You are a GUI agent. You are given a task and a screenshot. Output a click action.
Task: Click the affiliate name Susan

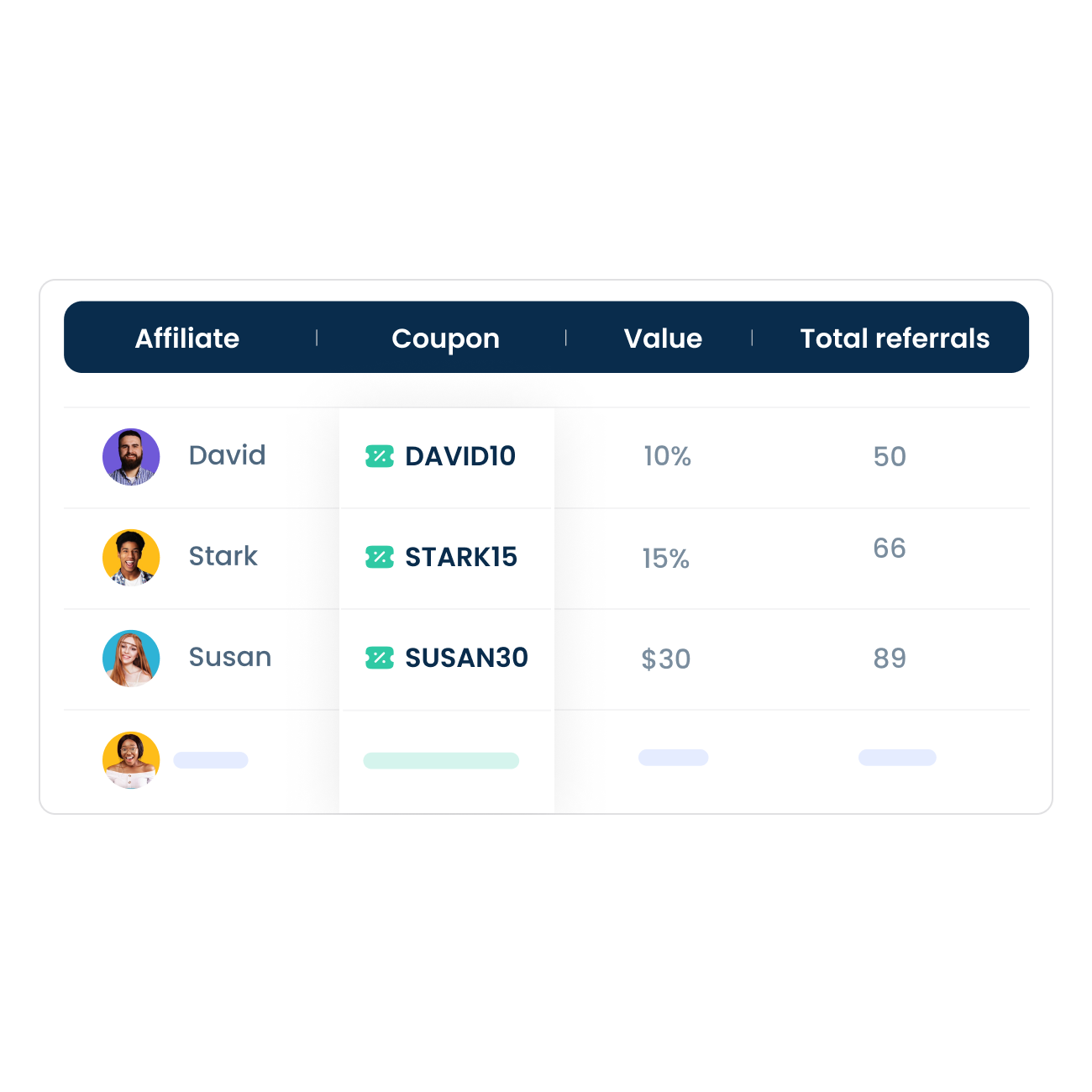tap(230, 657)
